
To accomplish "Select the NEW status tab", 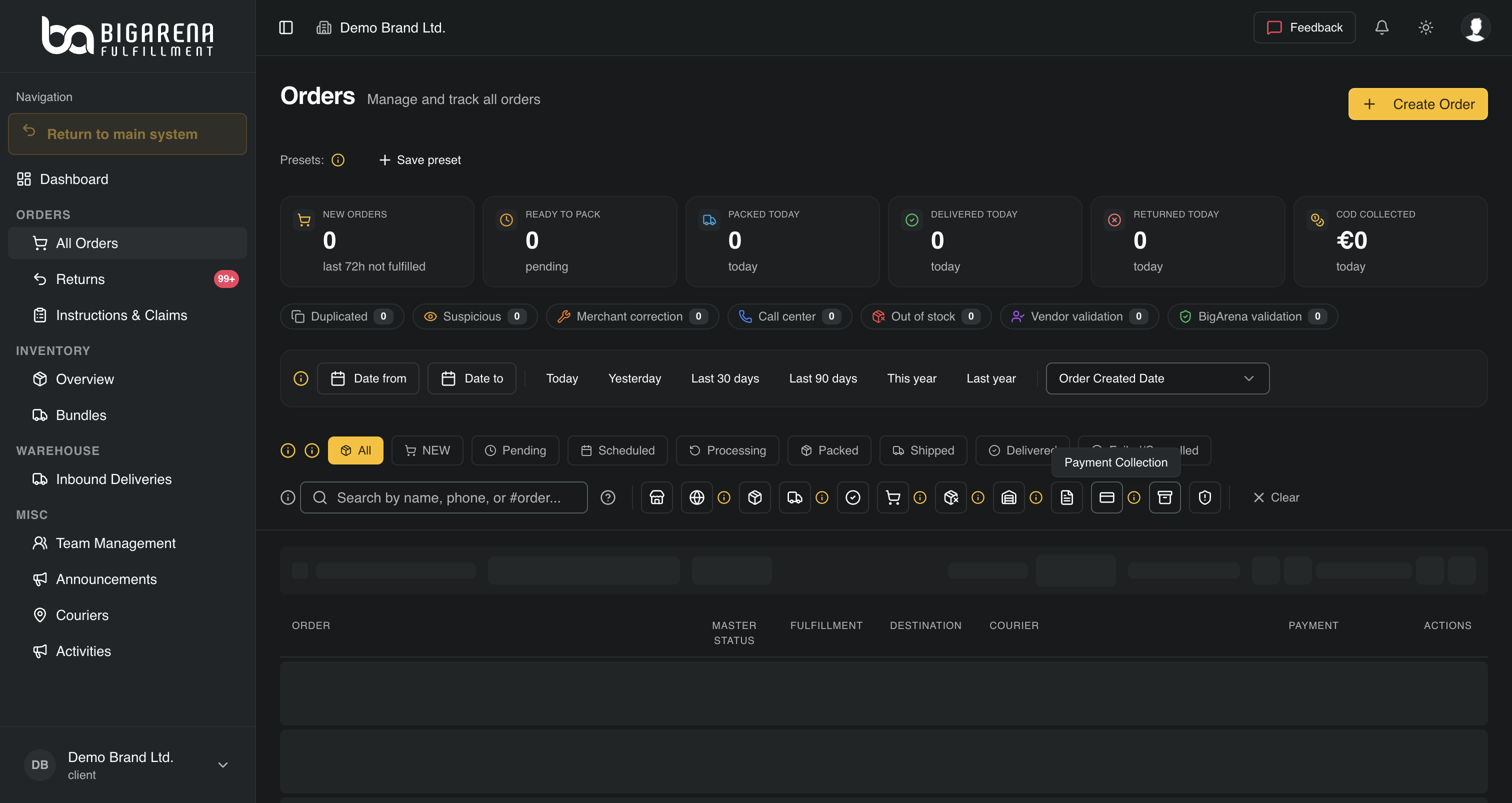I will point(427,451).
